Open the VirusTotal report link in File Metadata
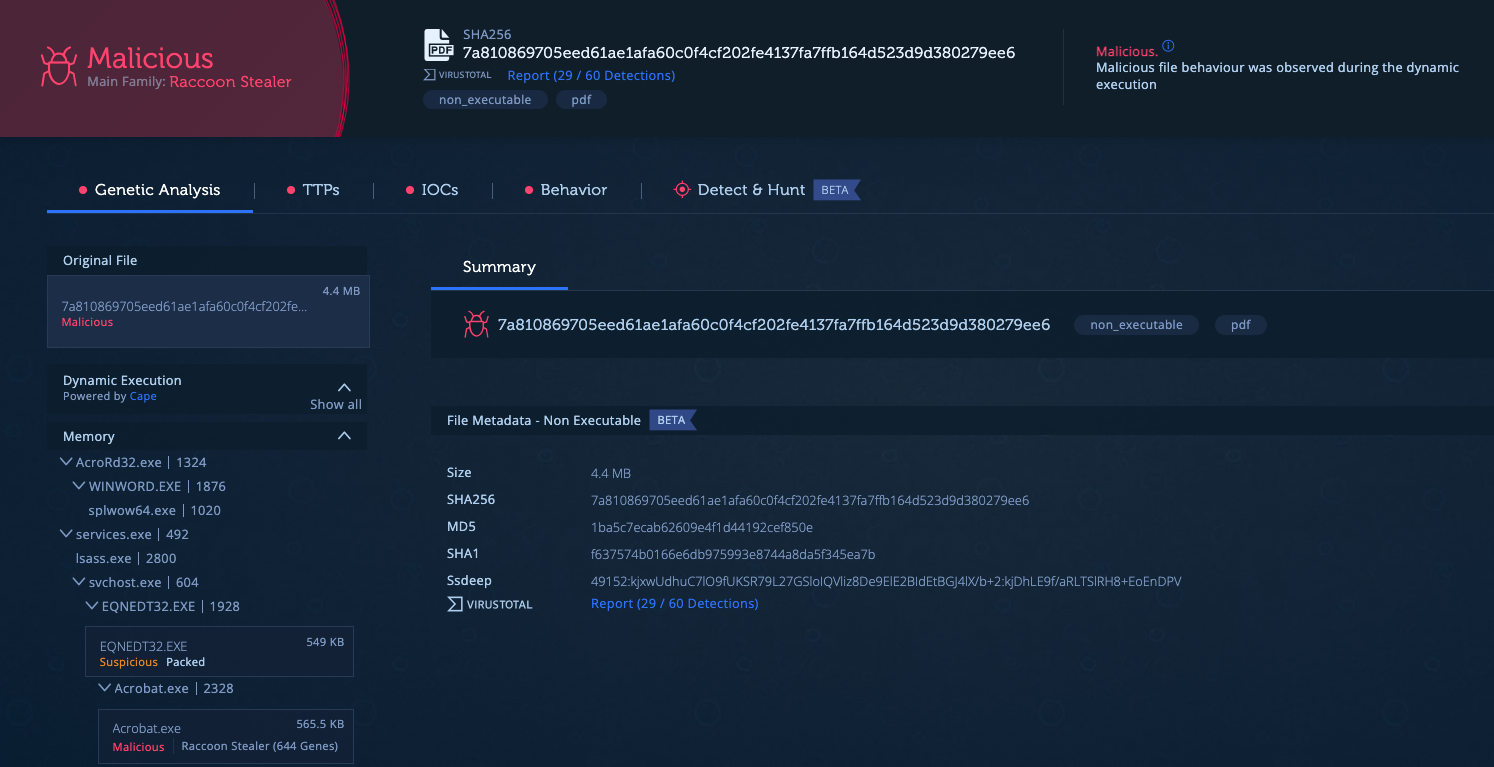This screenshot has height=767, width=1494. point(675,604)
